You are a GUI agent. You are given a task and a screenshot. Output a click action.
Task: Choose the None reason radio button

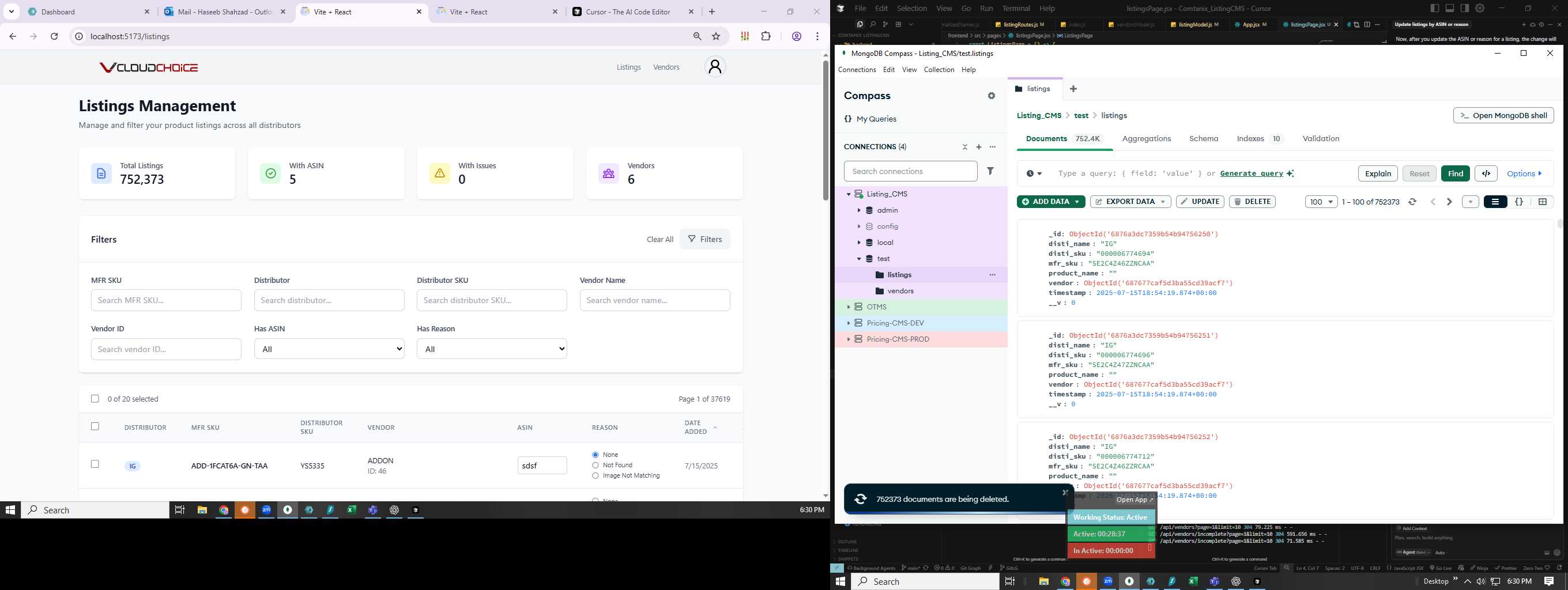(595, 455)
